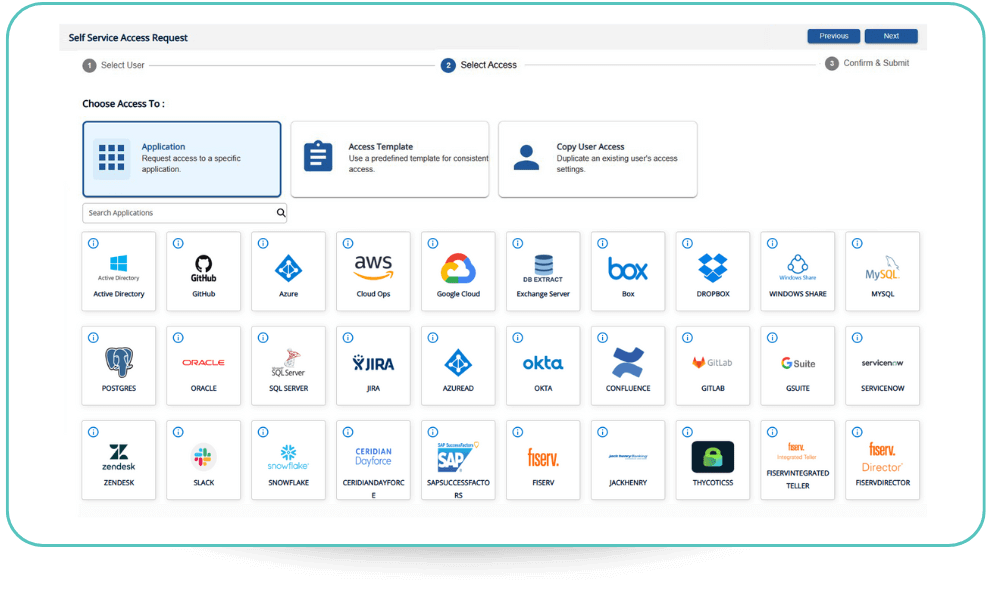Viewport: 1000px width, 601px height.
Task: Click the Previous button
Action: [833, 36]
